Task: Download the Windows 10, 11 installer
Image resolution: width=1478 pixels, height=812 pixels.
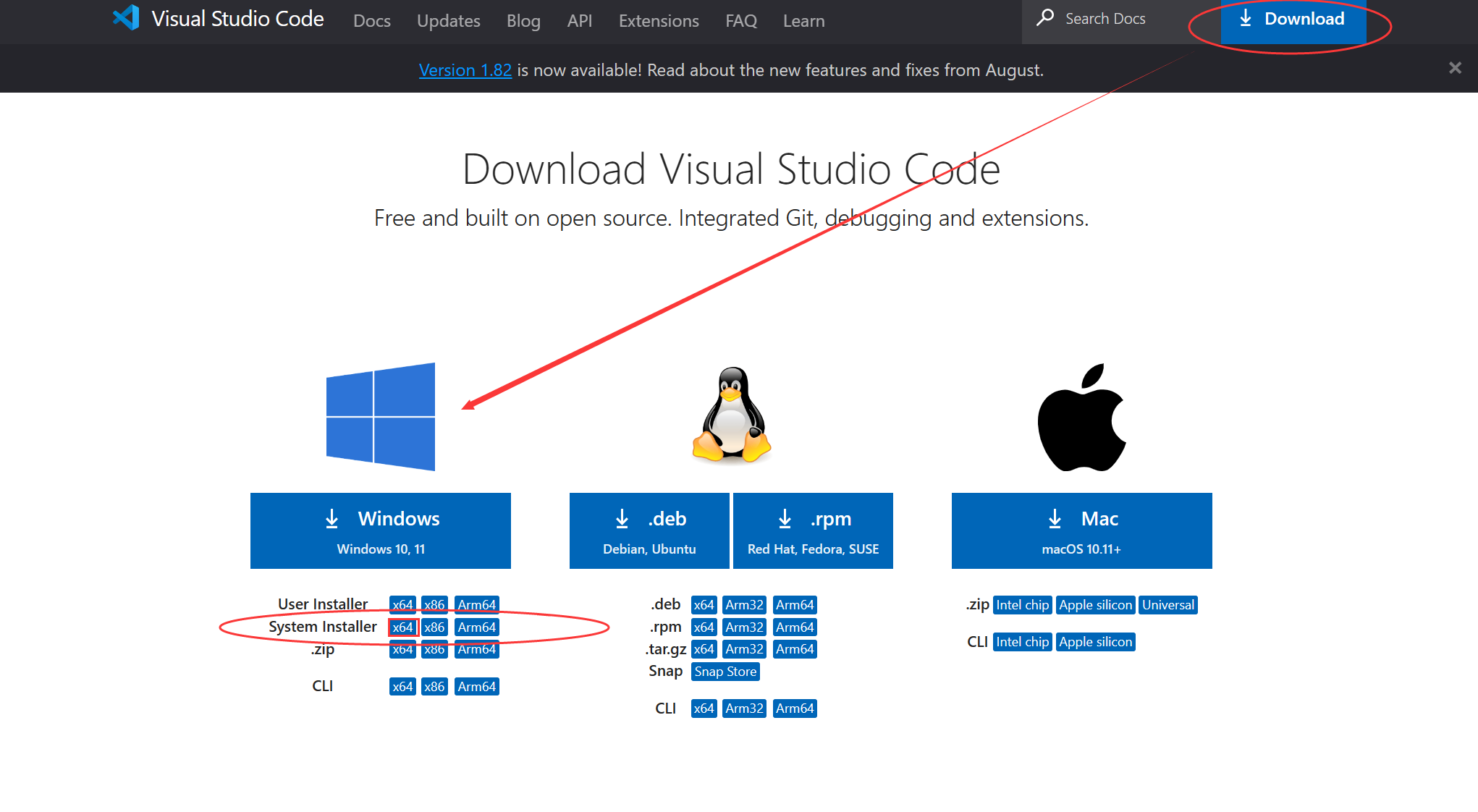Action: (381, 530)
